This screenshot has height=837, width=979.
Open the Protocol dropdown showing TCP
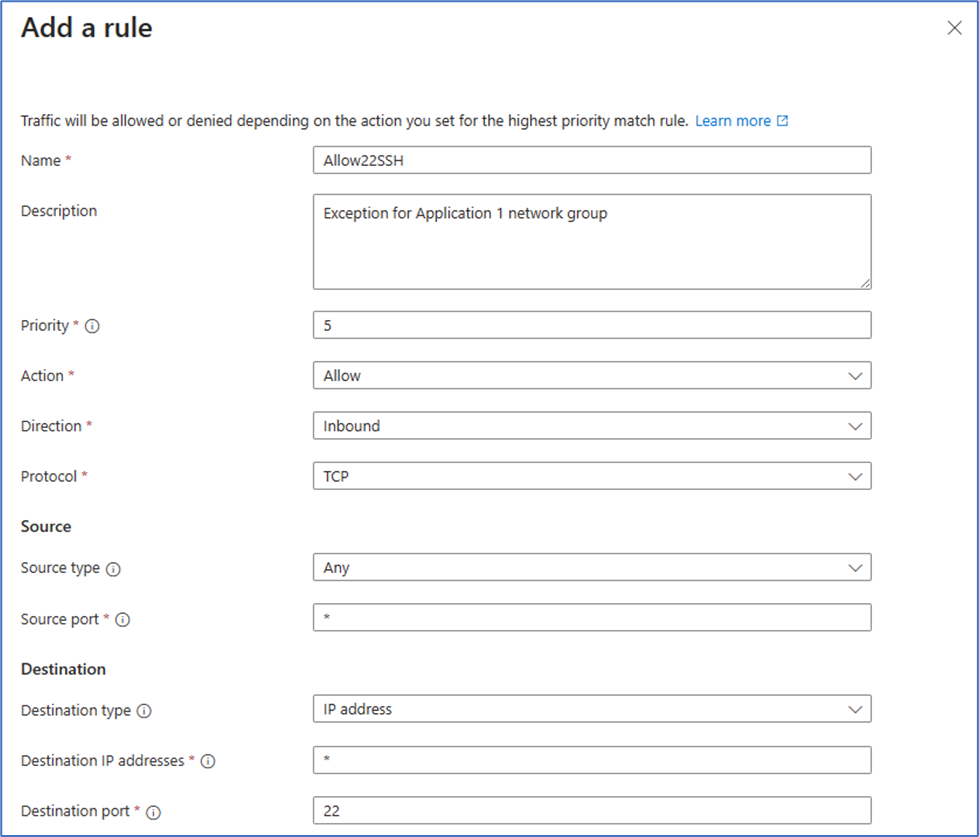(591, 477)
